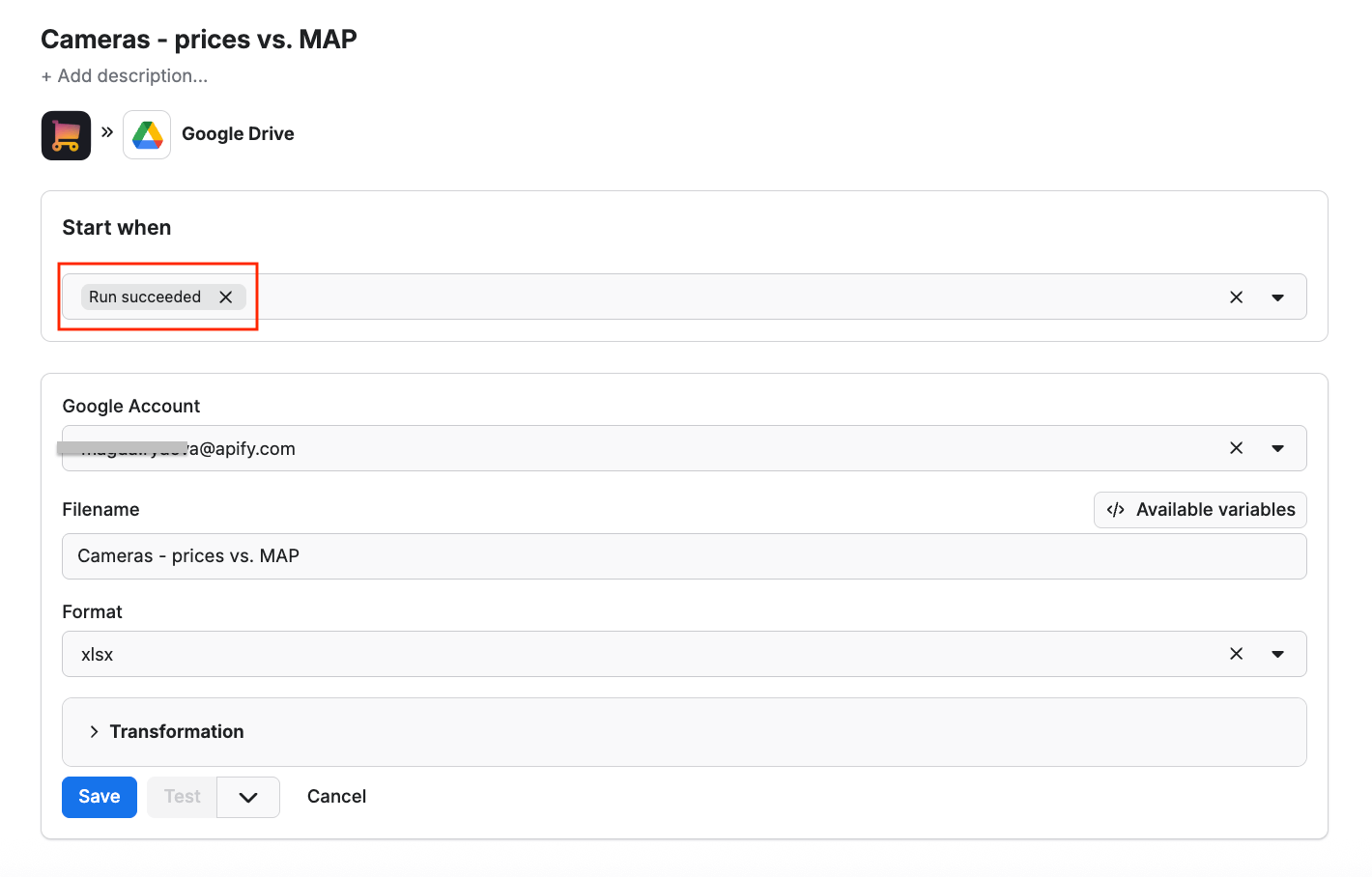Cancel editing the integration

(336, 797)
